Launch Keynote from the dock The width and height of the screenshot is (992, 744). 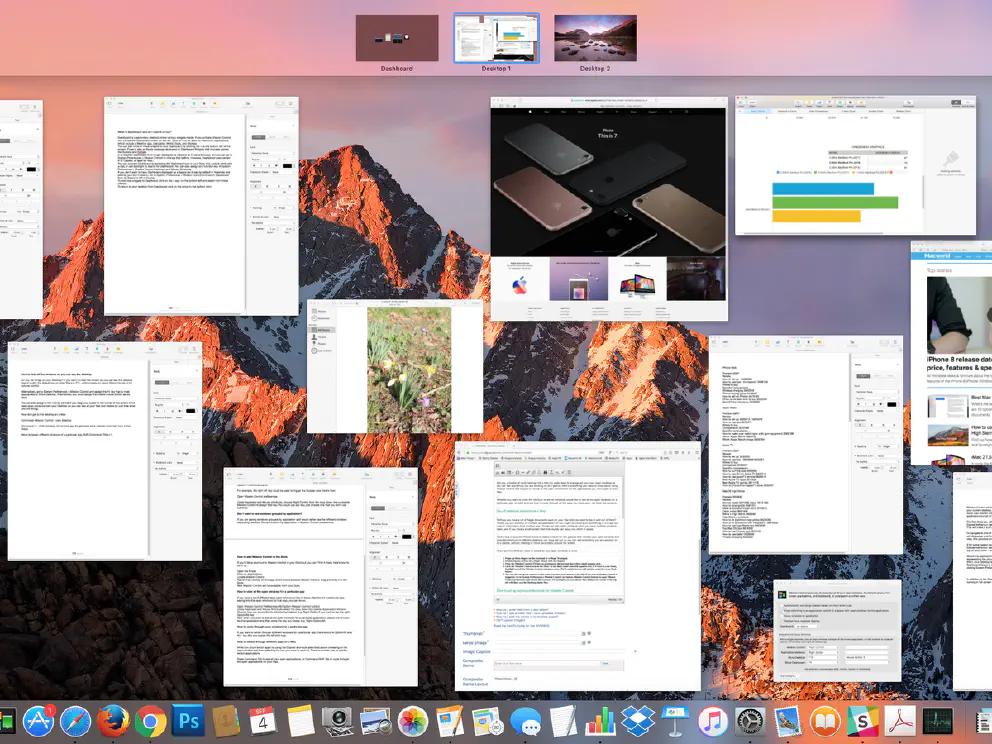click(x=674, y=721)
